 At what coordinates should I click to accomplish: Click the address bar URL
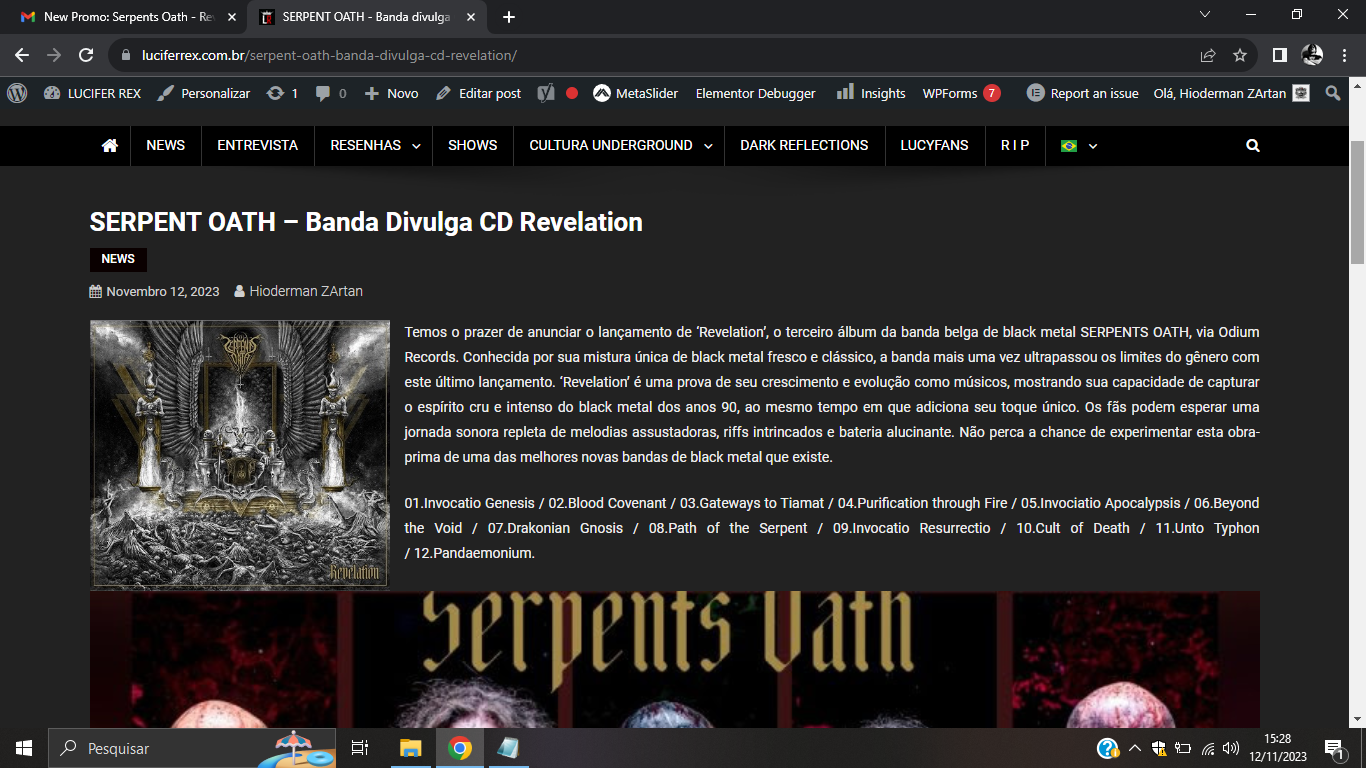329,55
